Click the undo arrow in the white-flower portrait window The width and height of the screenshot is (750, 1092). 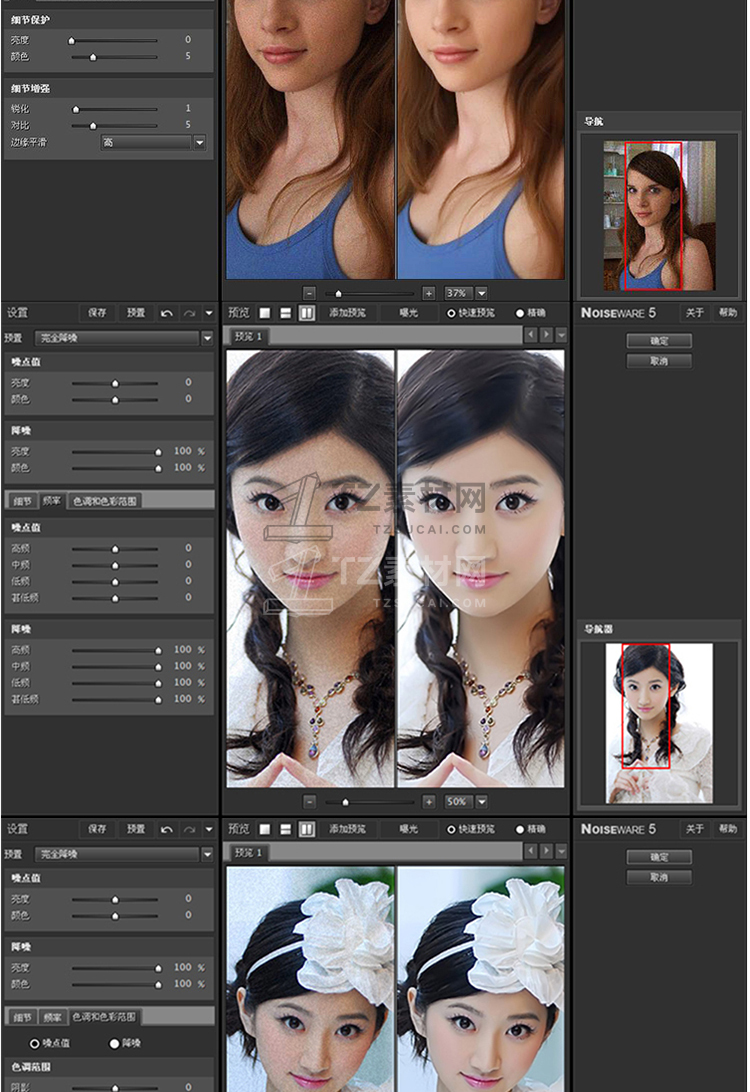pyautogui.click(x=166, y=829)
